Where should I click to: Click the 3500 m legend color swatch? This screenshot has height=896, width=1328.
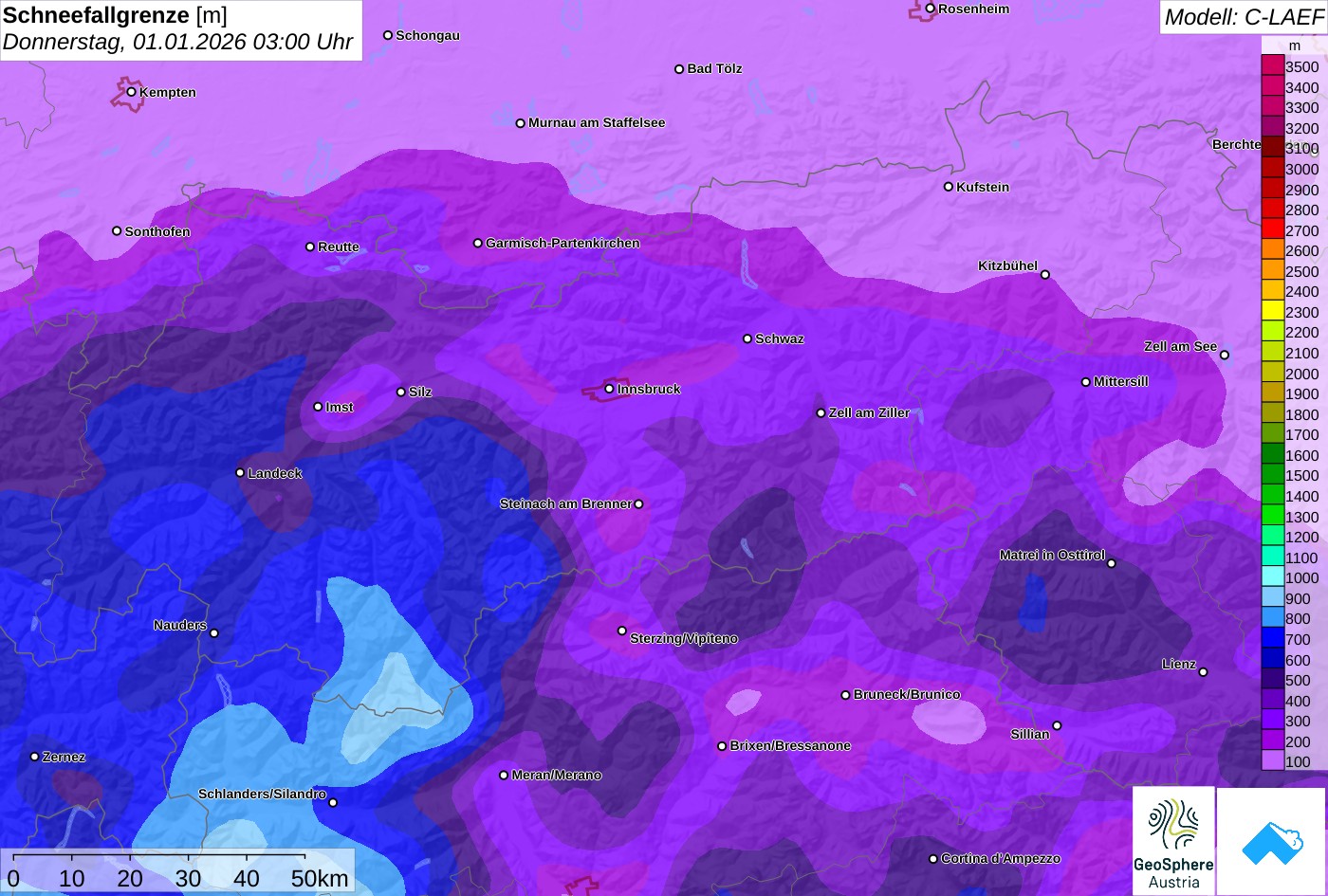(x=1272, y=65)
